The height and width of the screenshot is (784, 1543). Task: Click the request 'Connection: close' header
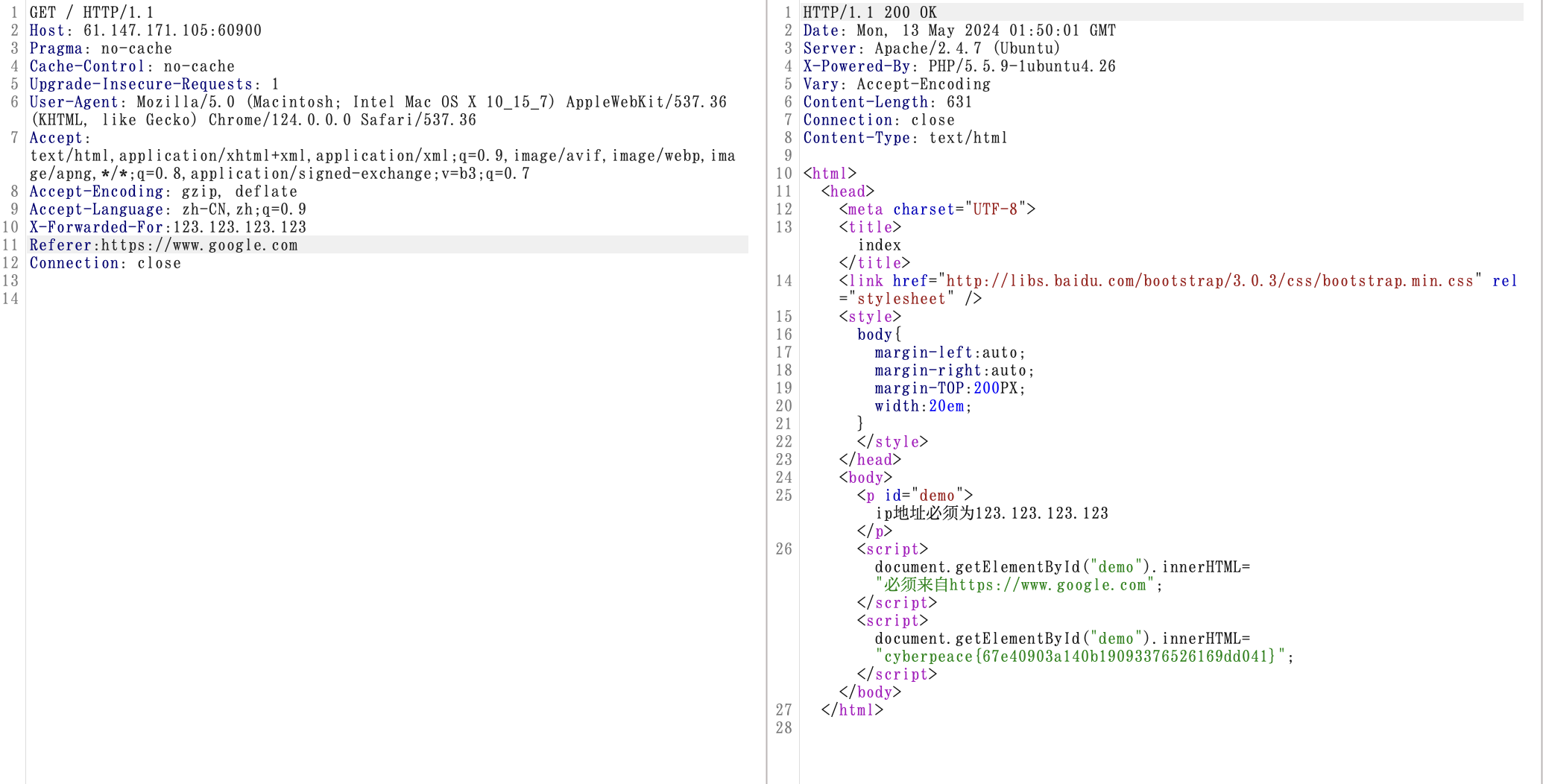(x=105, y=263)
